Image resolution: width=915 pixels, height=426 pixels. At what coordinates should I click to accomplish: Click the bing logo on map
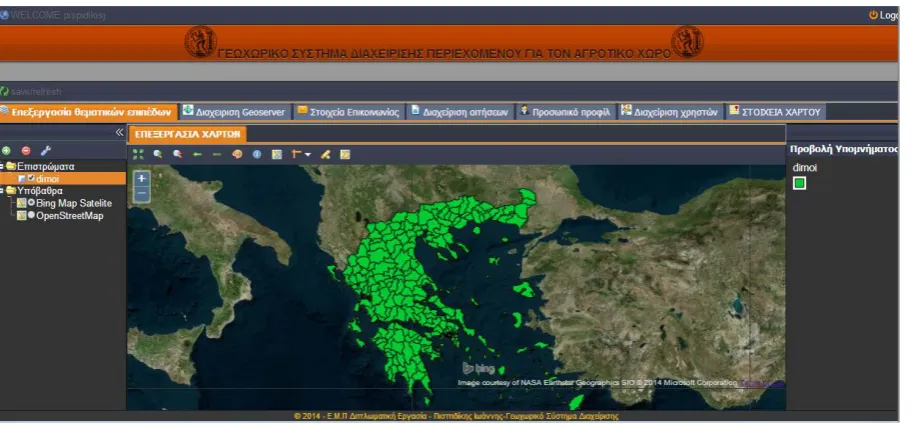[479, 368]
